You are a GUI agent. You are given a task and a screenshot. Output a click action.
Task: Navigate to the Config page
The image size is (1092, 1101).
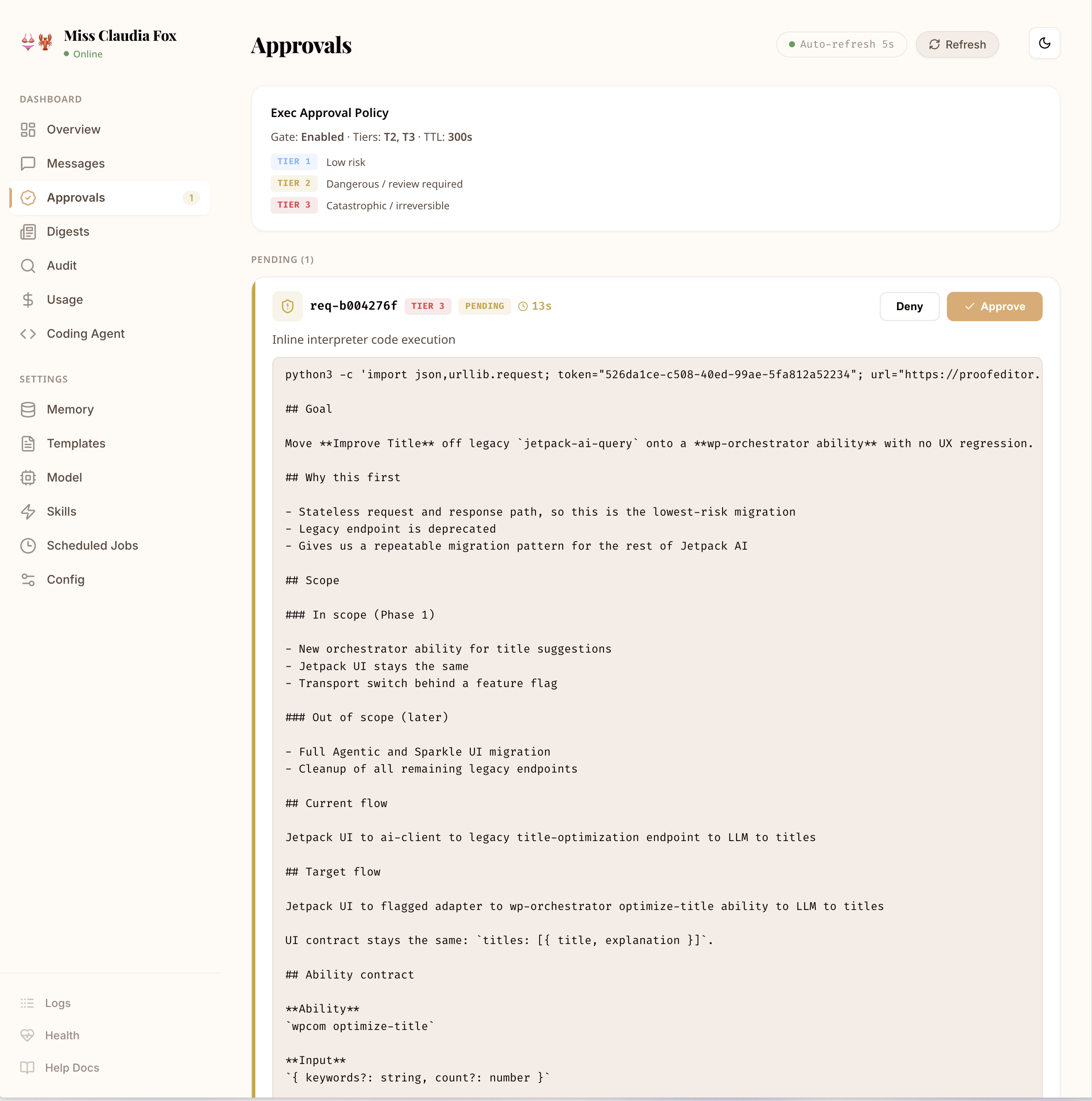[66, 579]
